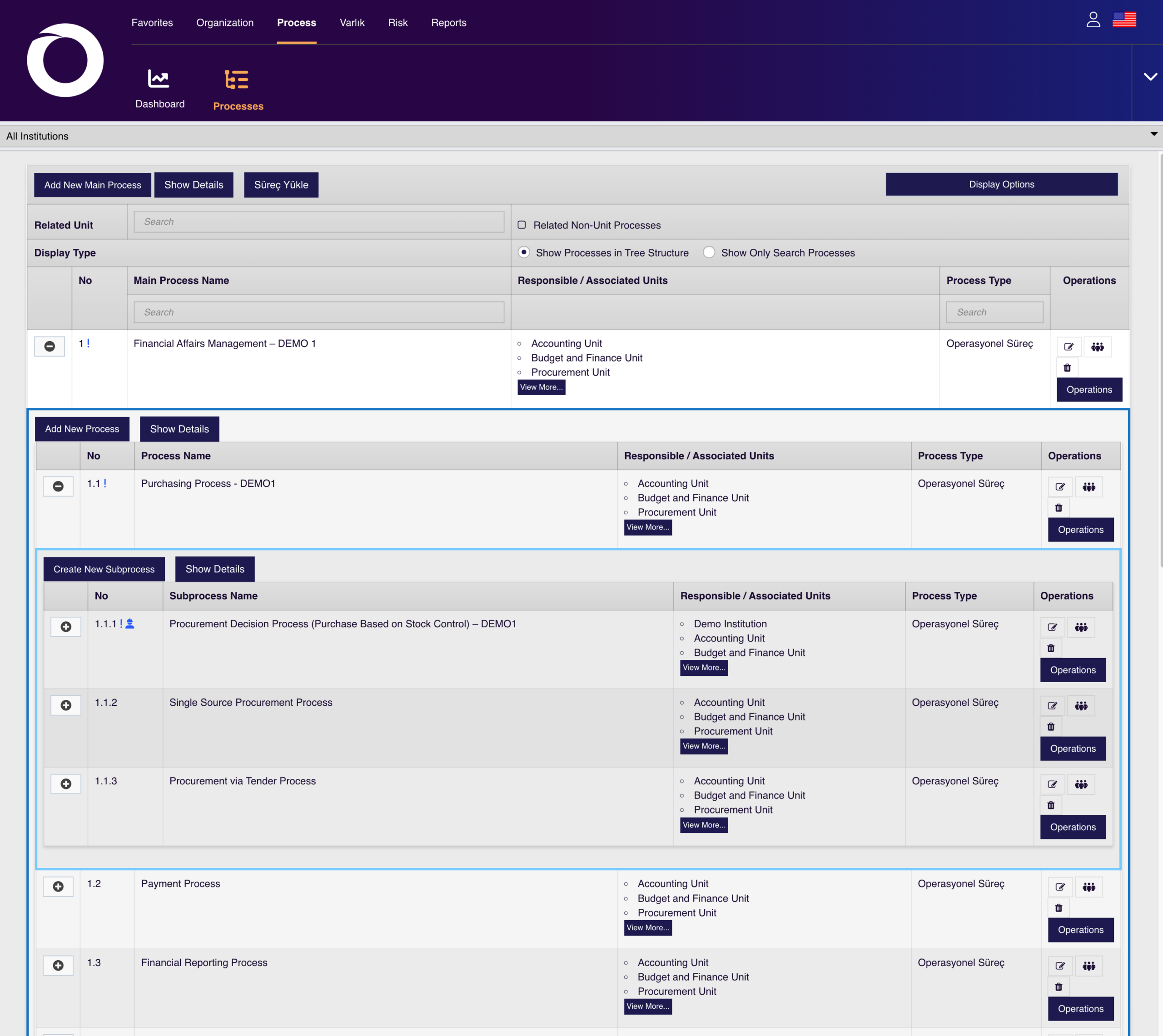Edit Financial Affairs Management process
Viewport: 1163px width, 1036px height.
(x=1069, y=347)
